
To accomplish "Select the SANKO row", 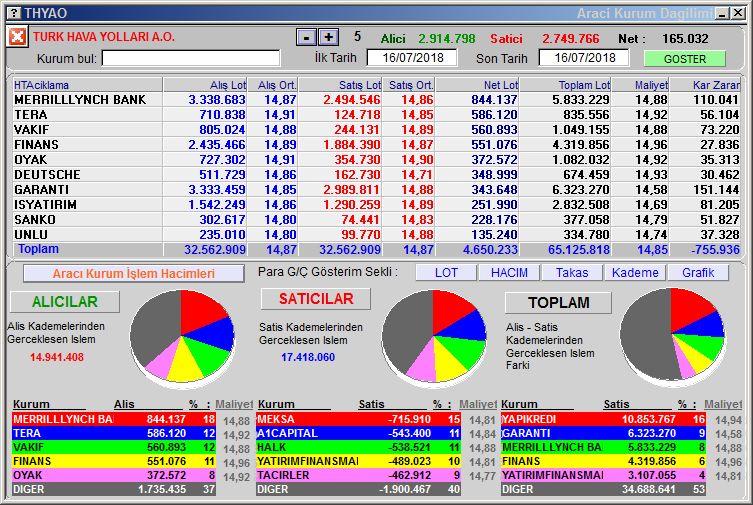I will pyautogui.click(x=376, y=219).
